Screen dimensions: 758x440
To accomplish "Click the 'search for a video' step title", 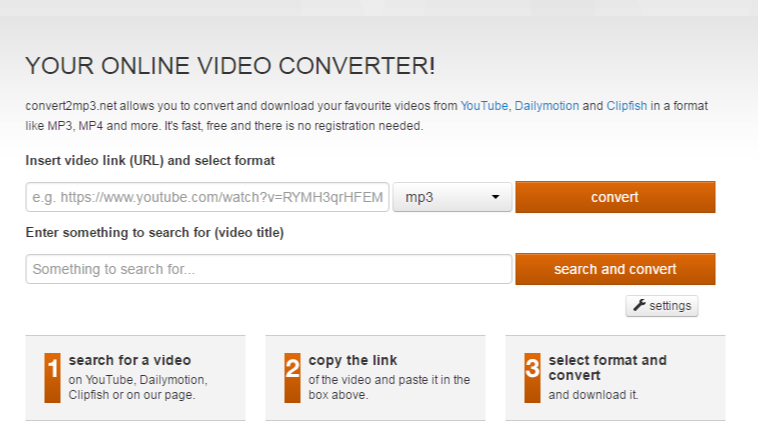I will (130, 360).
